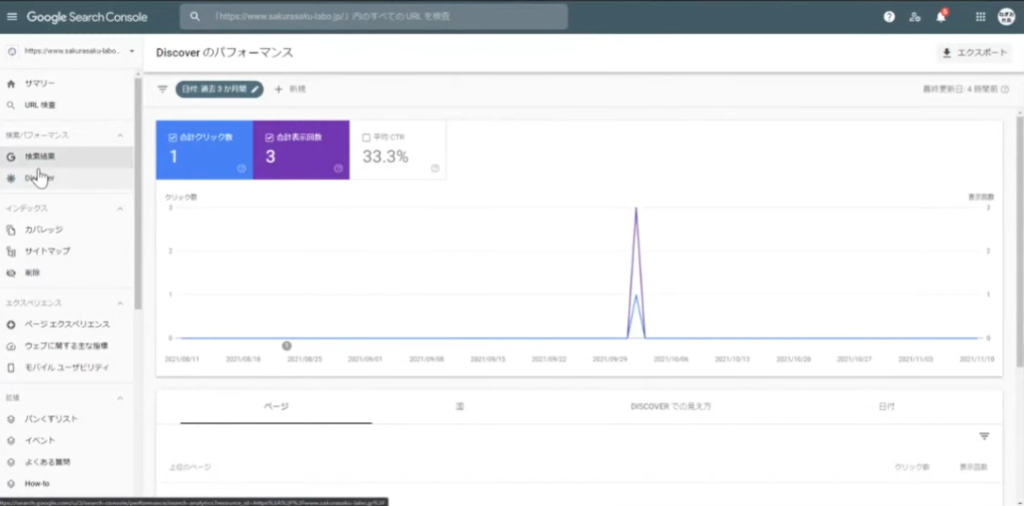Open ウェブに関する主な指標 report
Viewport: 1024px width, 506px height.
(x=67, y=346)
